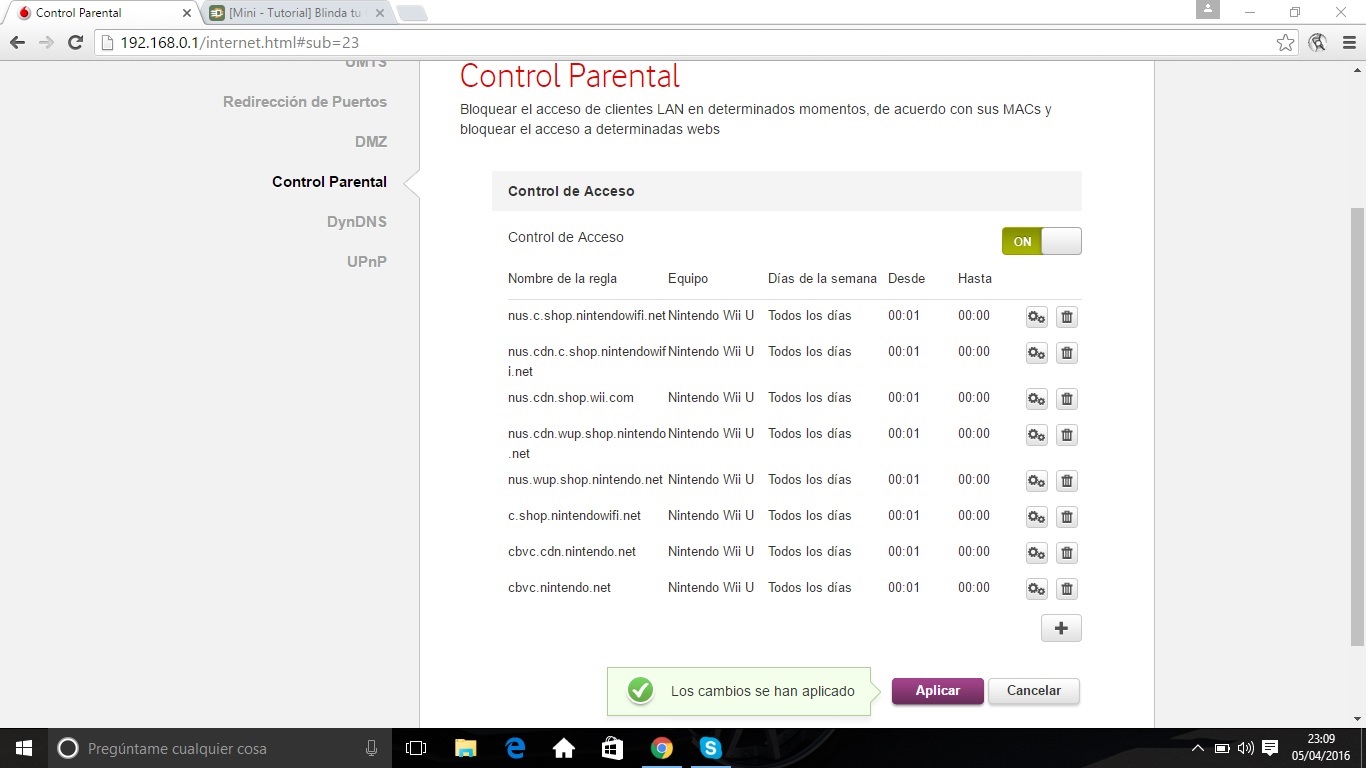
Task: Open Chrome from the taskbar
Action: [662, 748]
